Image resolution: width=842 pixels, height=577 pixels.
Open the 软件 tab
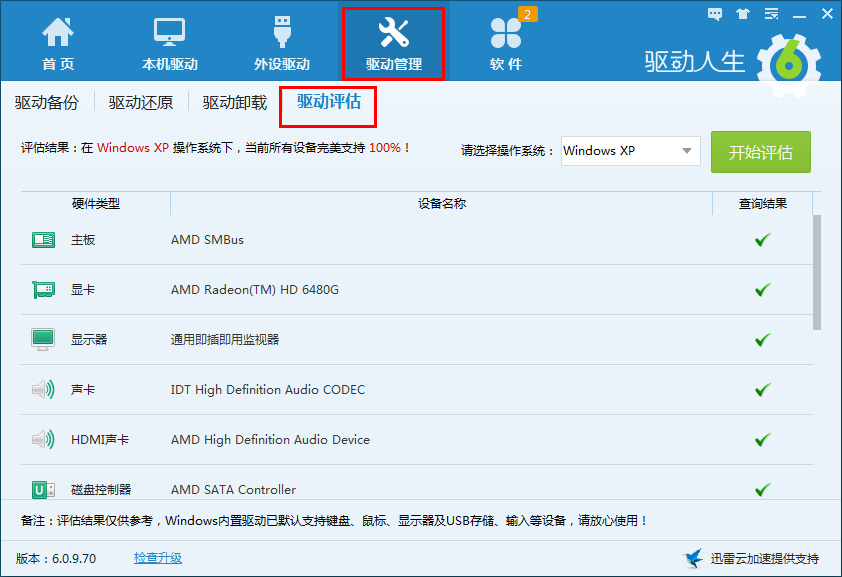(x=506, y=43)
